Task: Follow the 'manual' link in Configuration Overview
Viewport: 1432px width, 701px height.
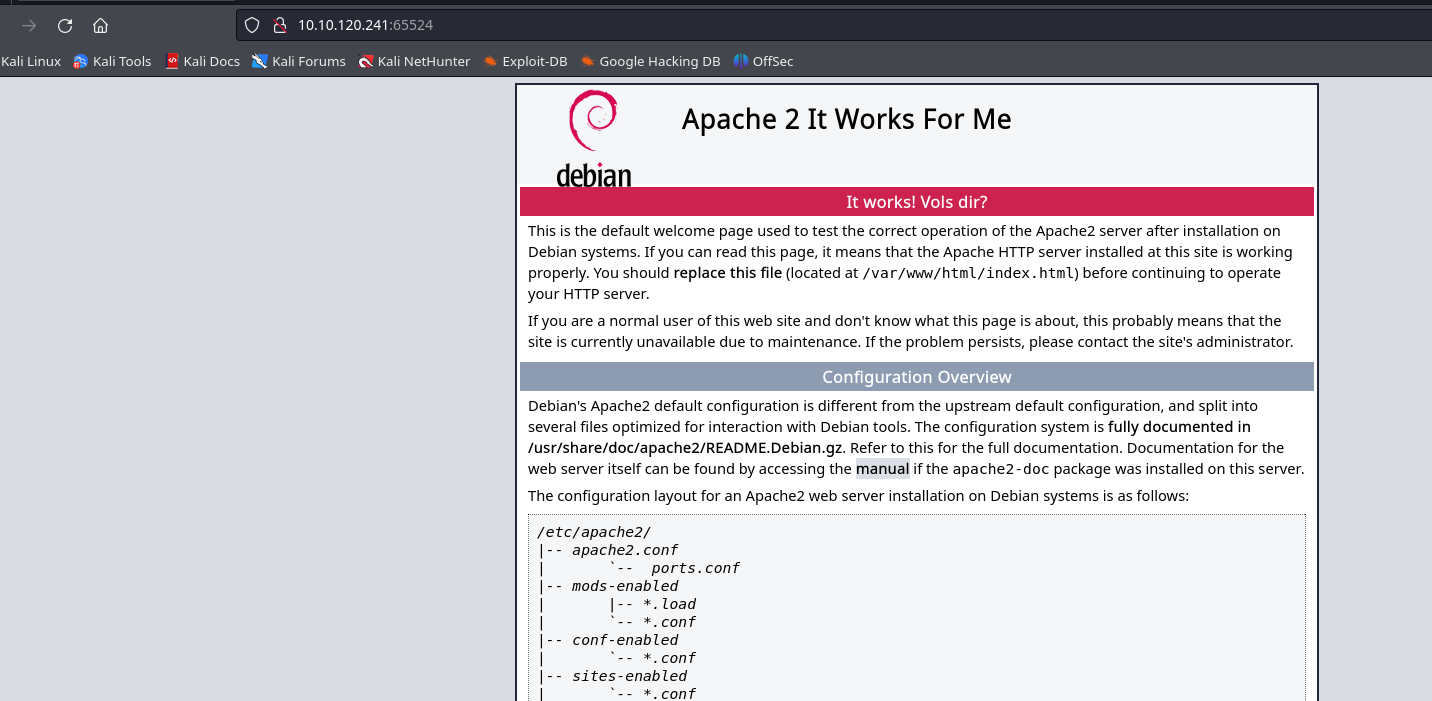Action: [882, 469]
